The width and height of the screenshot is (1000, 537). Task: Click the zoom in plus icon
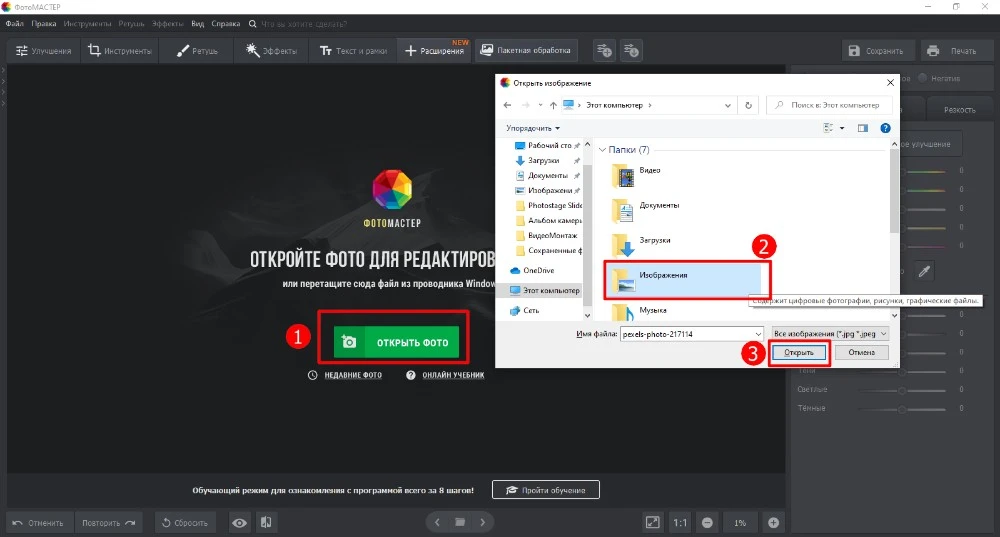pyautogui.click(x=773, y=522)
